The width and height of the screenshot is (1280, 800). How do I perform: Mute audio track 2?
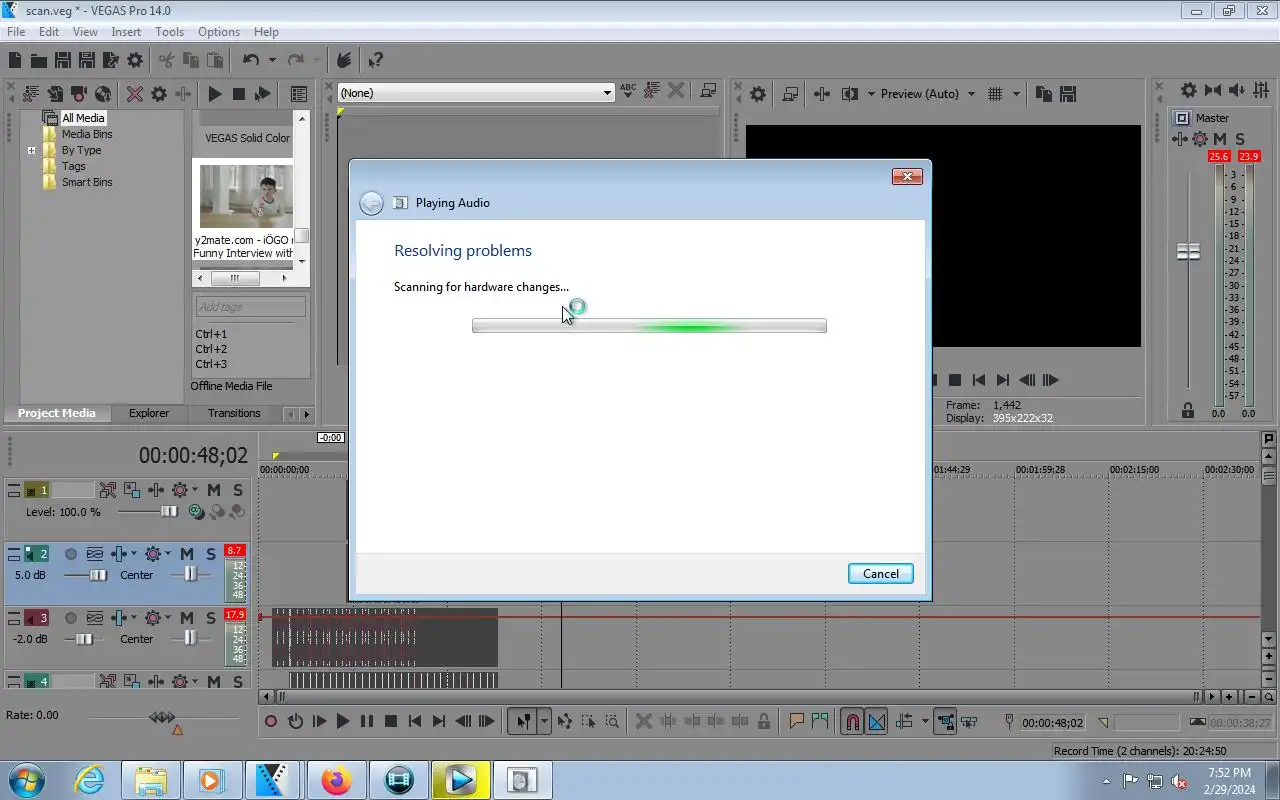tap(187, 554)
